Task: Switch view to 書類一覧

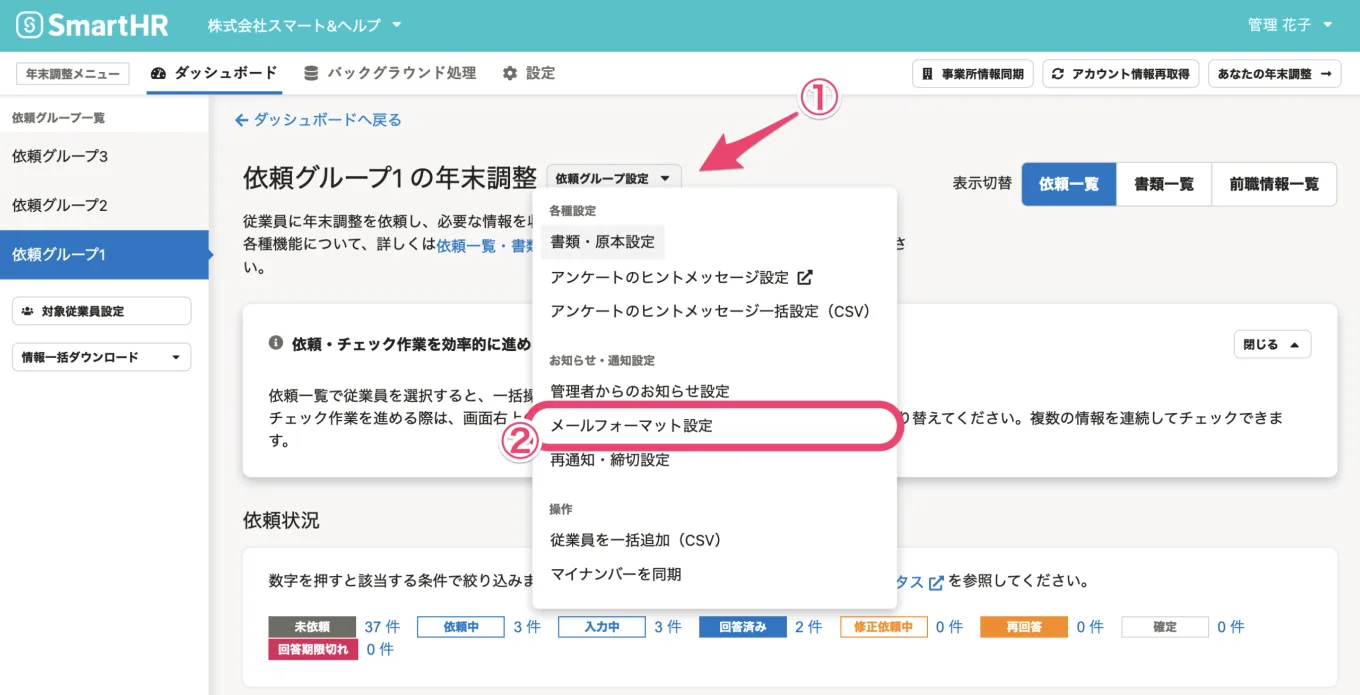Action: 1164,184
